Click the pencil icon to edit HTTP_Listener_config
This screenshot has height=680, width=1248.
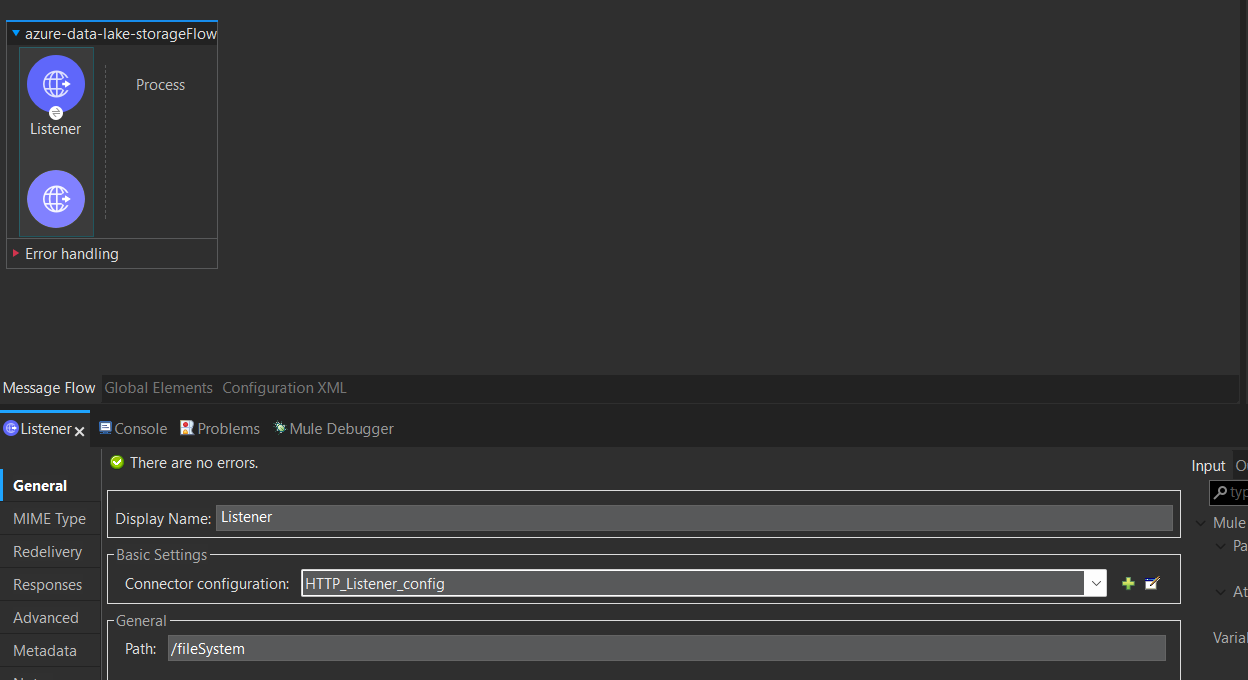coord(1151,583)
